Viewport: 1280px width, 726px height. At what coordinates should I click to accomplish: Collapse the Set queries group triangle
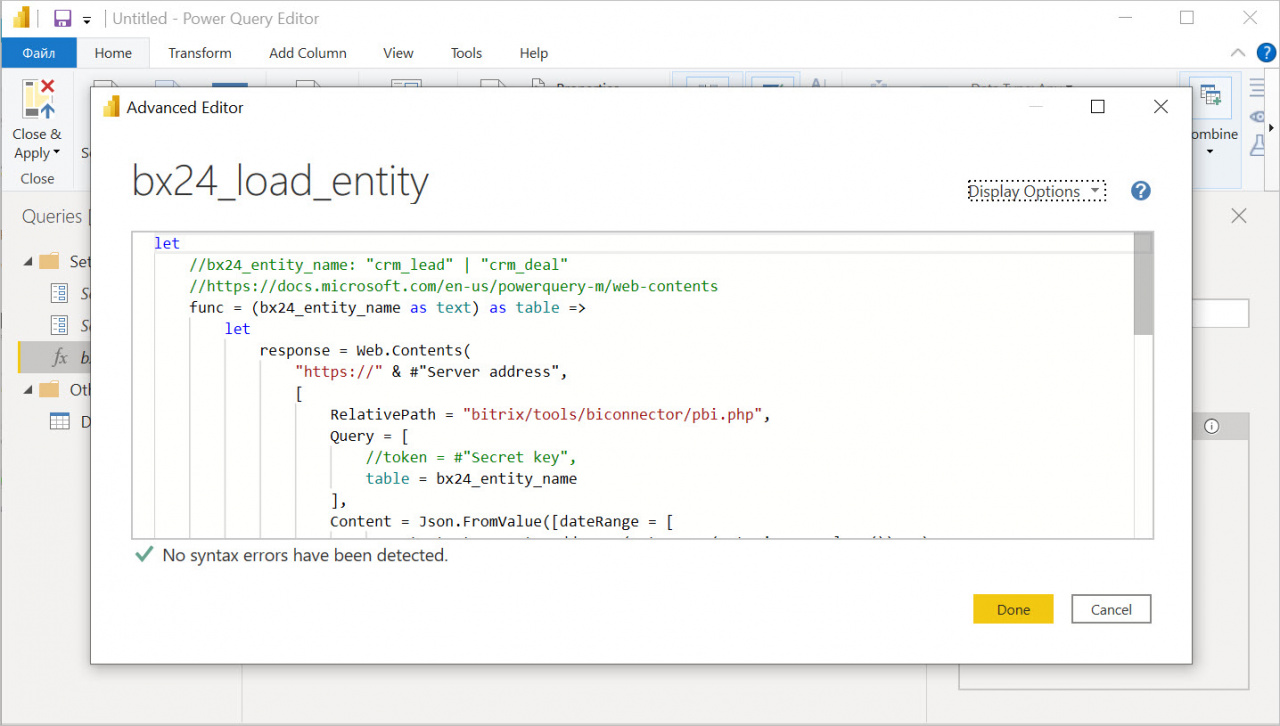pos(28,260)
